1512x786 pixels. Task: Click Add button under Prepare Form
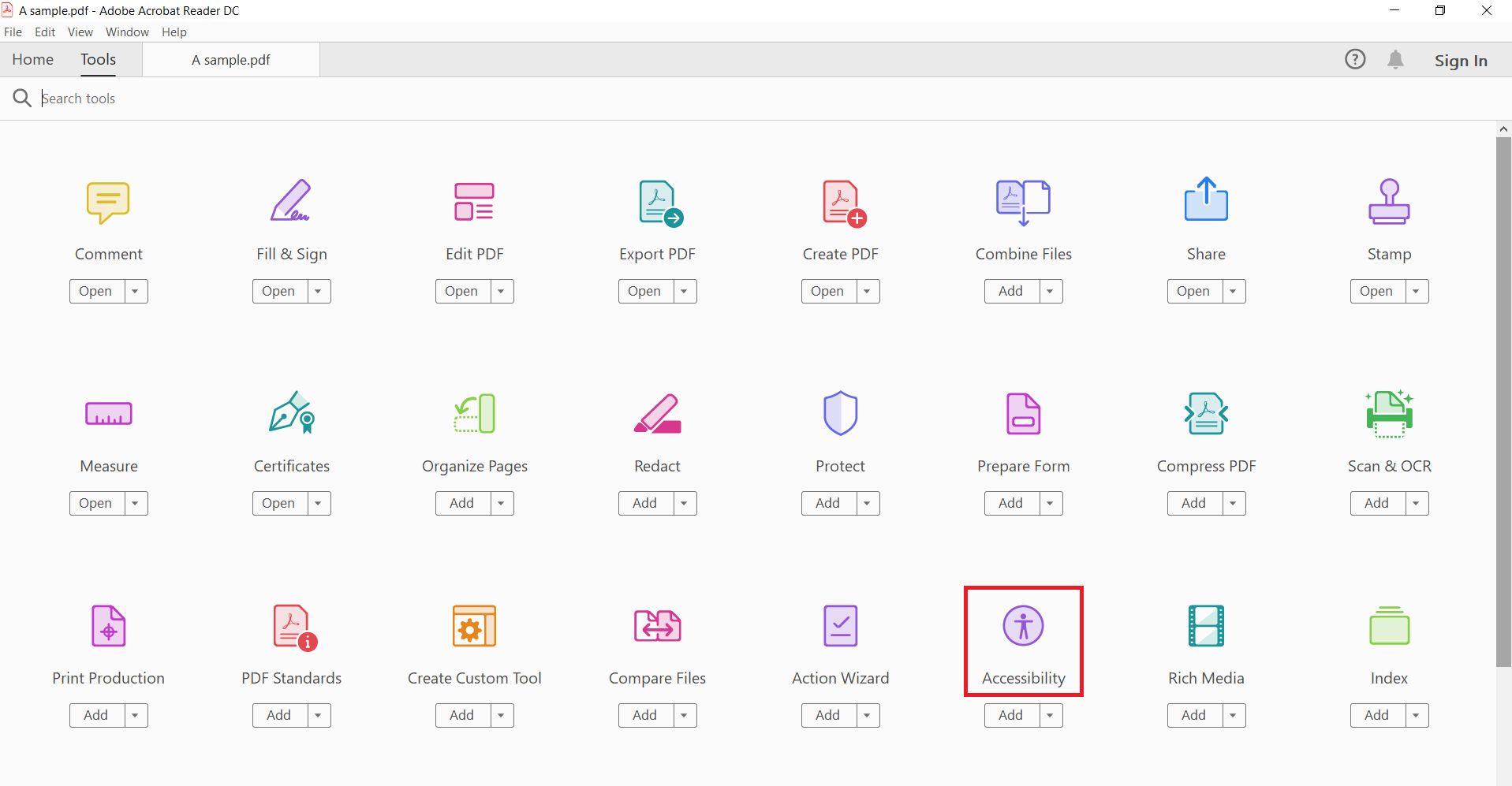(1011, 503)
